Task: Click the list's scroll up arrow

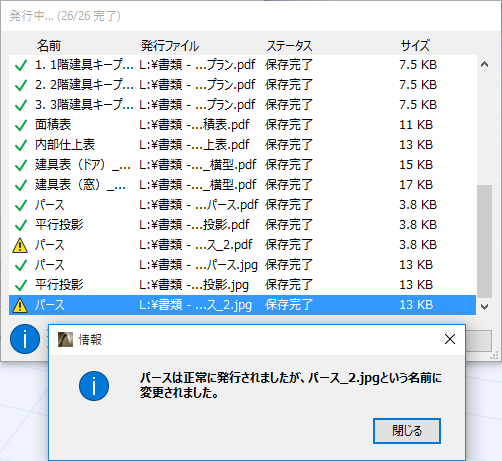Action: [484, 65]
